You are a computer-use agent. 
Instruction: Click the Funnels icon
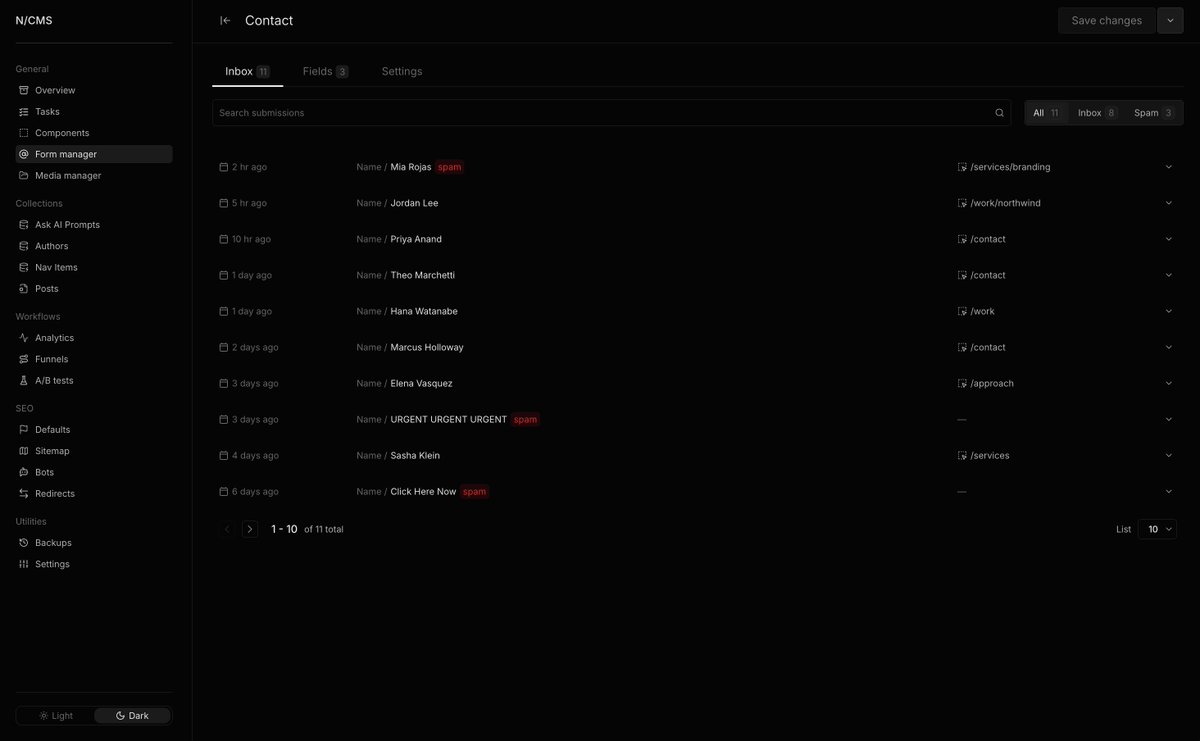coord(24,359)
